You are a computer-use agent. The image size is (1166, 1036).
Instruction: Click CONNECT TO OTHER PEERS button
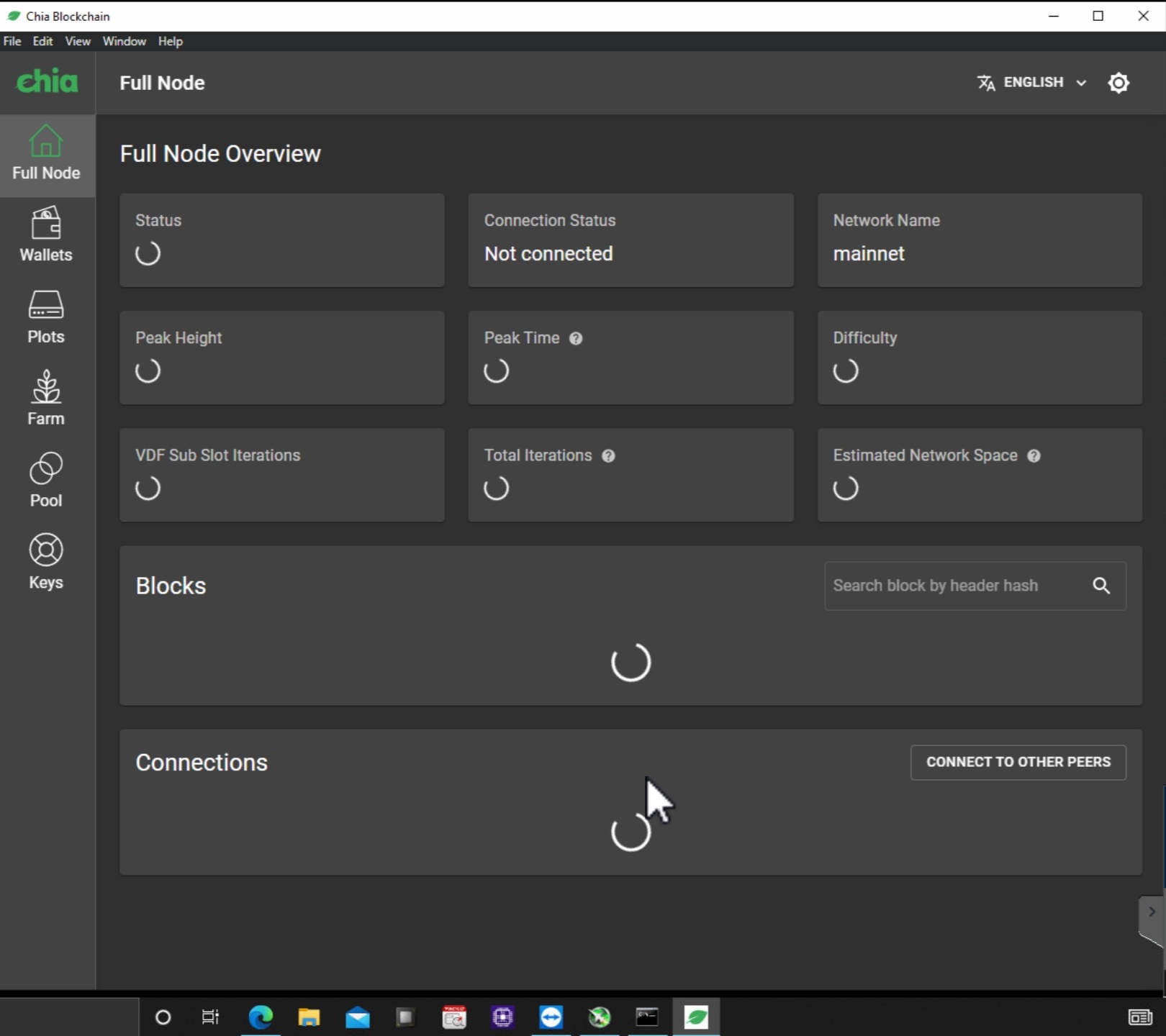[1018, 762]
